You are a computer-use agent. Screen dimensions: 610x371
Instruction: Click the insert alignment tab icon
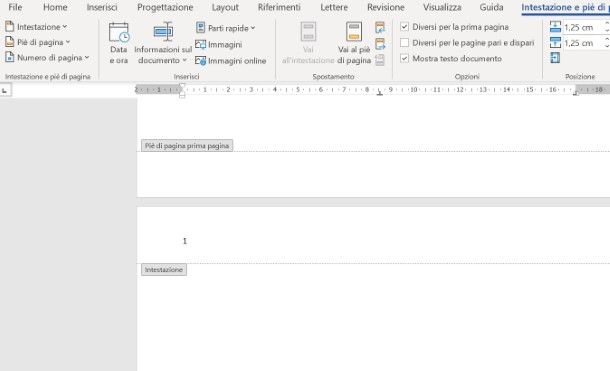(556, 58)
